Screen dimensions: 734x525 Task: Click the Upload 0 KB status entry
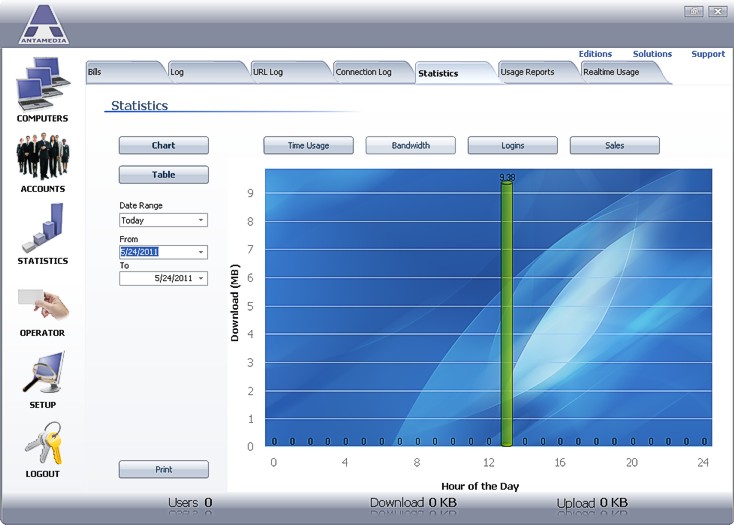pos(592,503)
